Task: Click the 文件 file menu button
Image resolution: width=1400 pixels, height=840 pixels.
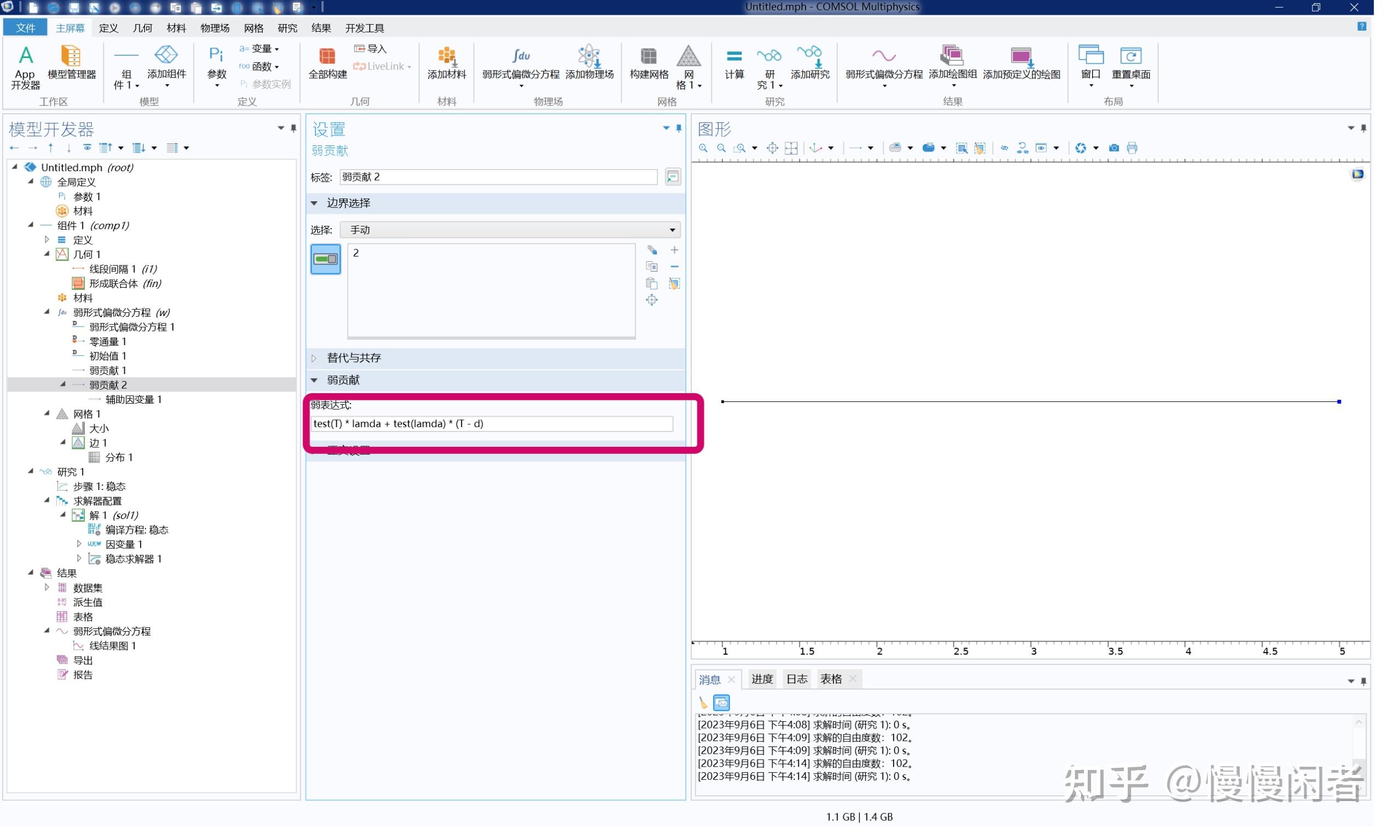Action: coord(26,28)
